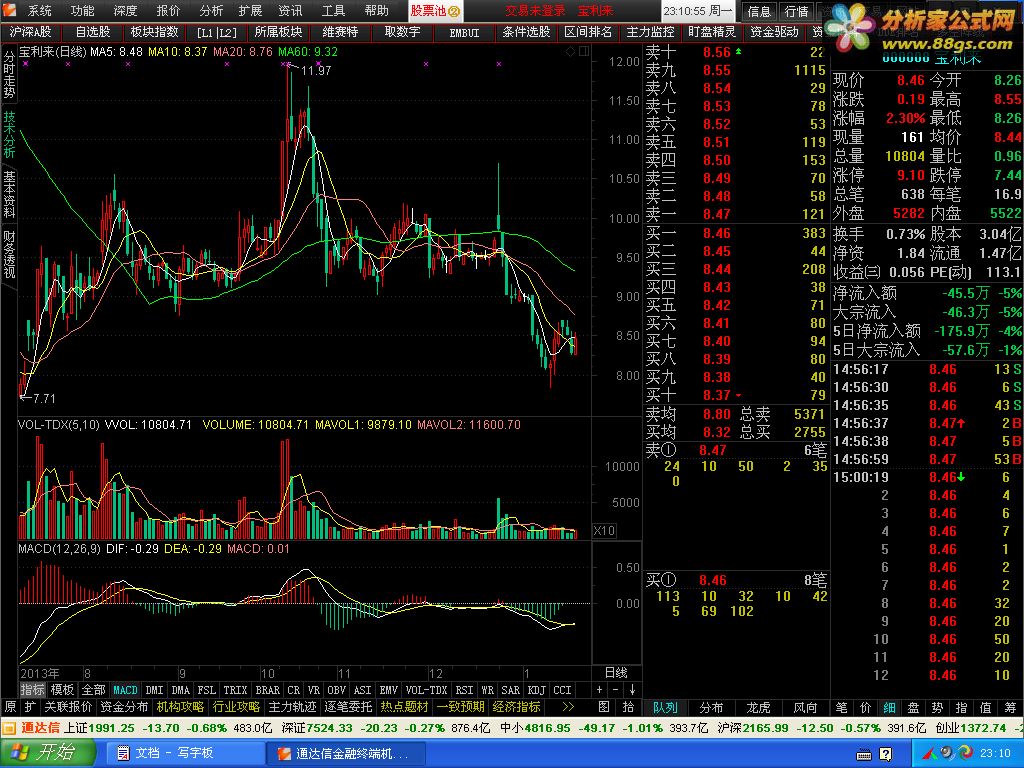This screenshot has width=1024, height=768.
Task: Select the 全部 tab
Action: tap(93, 690)
